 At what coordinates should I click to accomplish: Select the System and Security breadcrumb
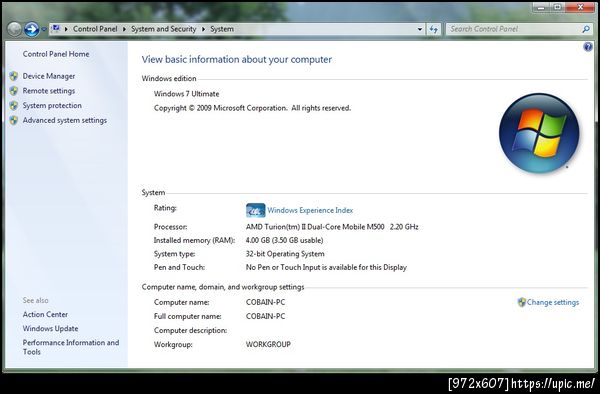point(163,29)
